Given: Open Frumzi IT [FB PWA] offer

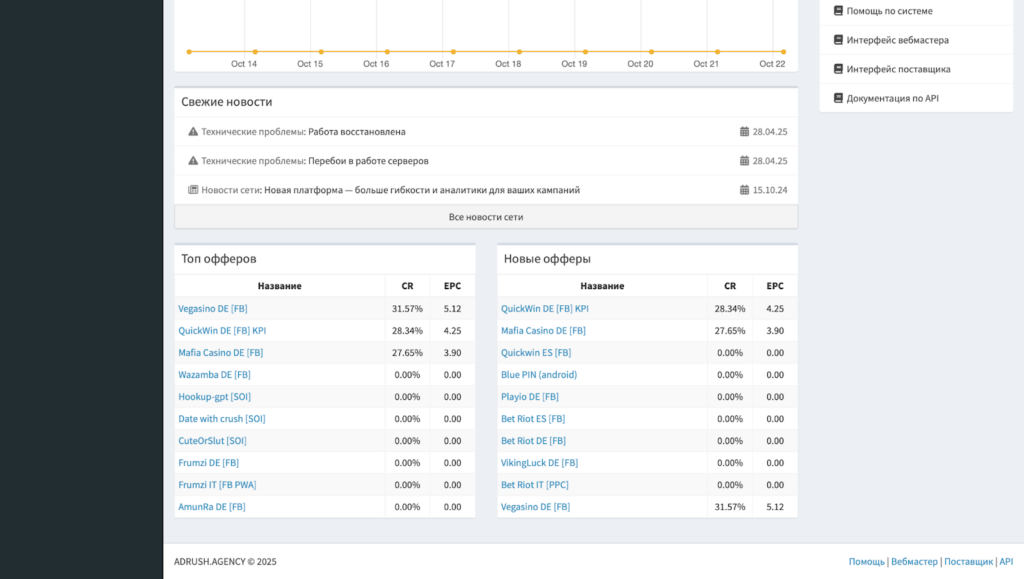Looking at the screenshot, I should click(217, 484).
